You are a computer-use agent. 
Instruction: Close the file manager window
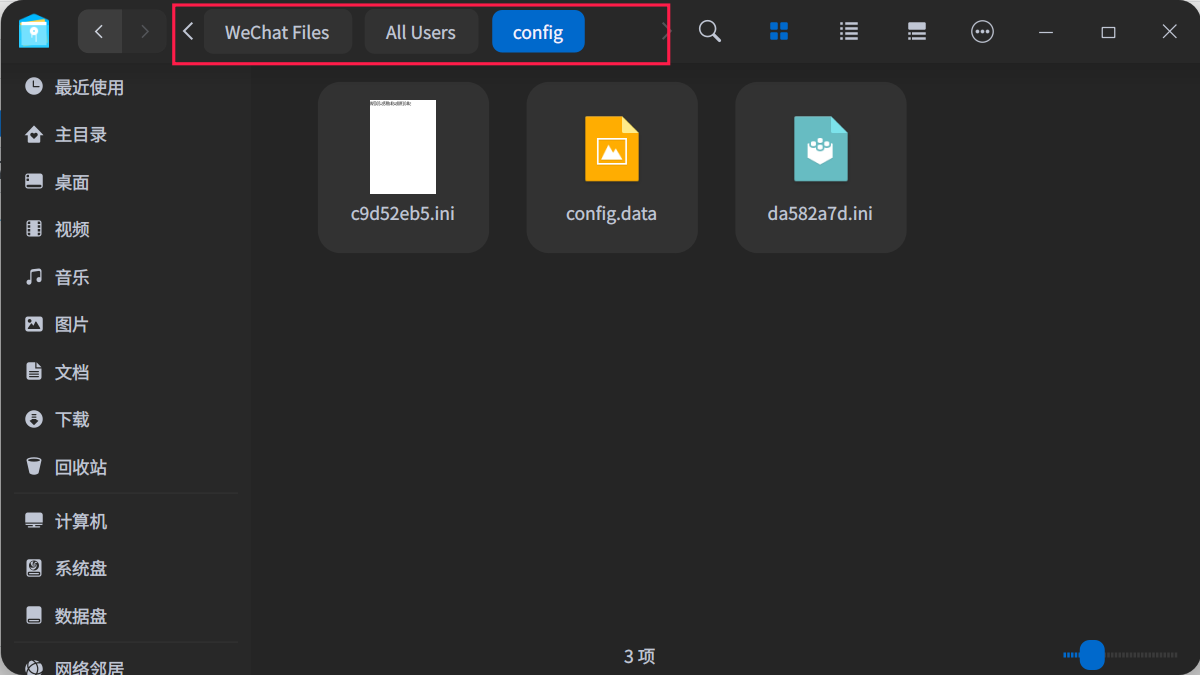(1170, 32)
